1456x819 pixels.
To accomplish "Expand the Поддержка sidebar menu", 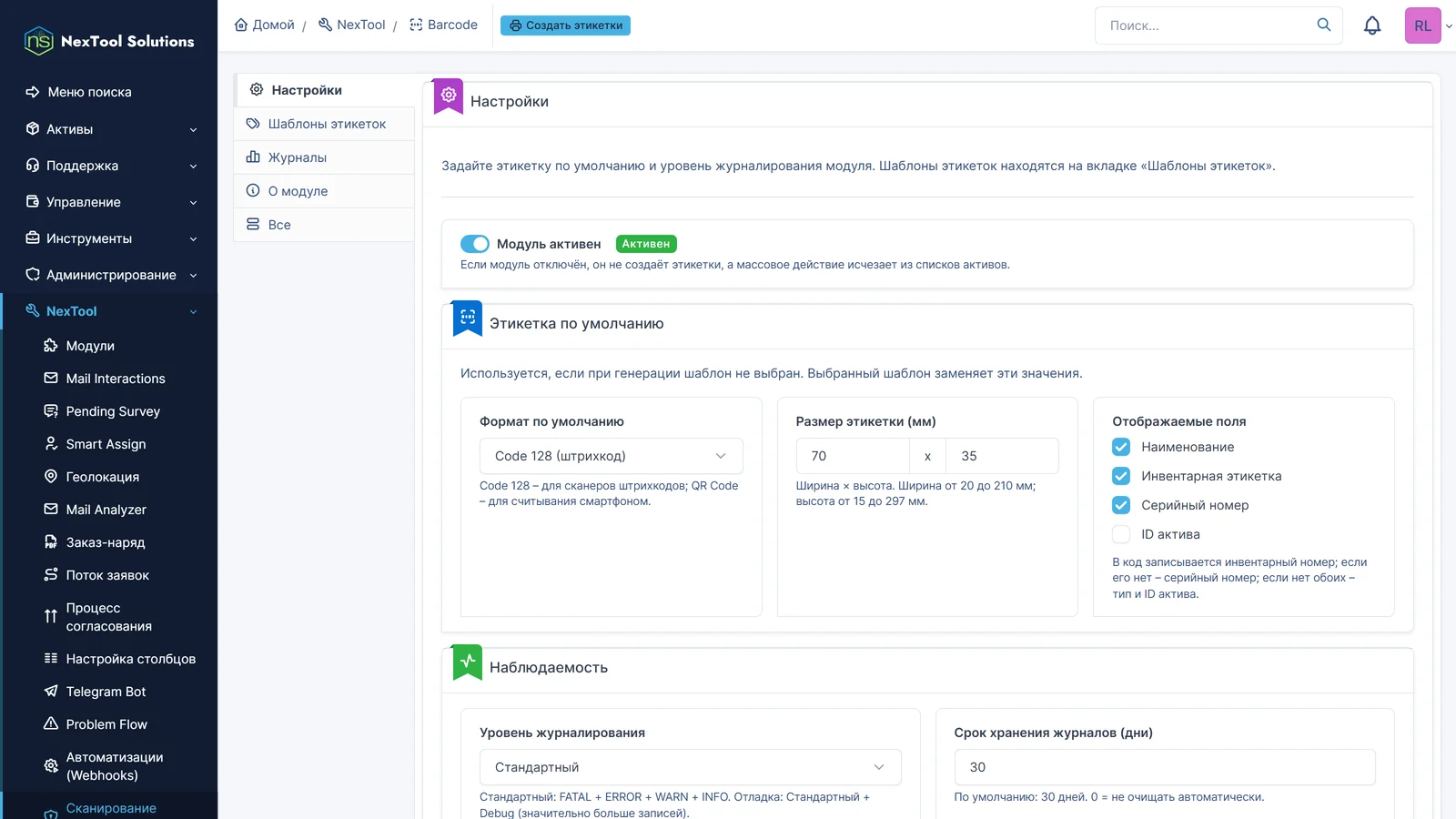I will pos(109,166).
